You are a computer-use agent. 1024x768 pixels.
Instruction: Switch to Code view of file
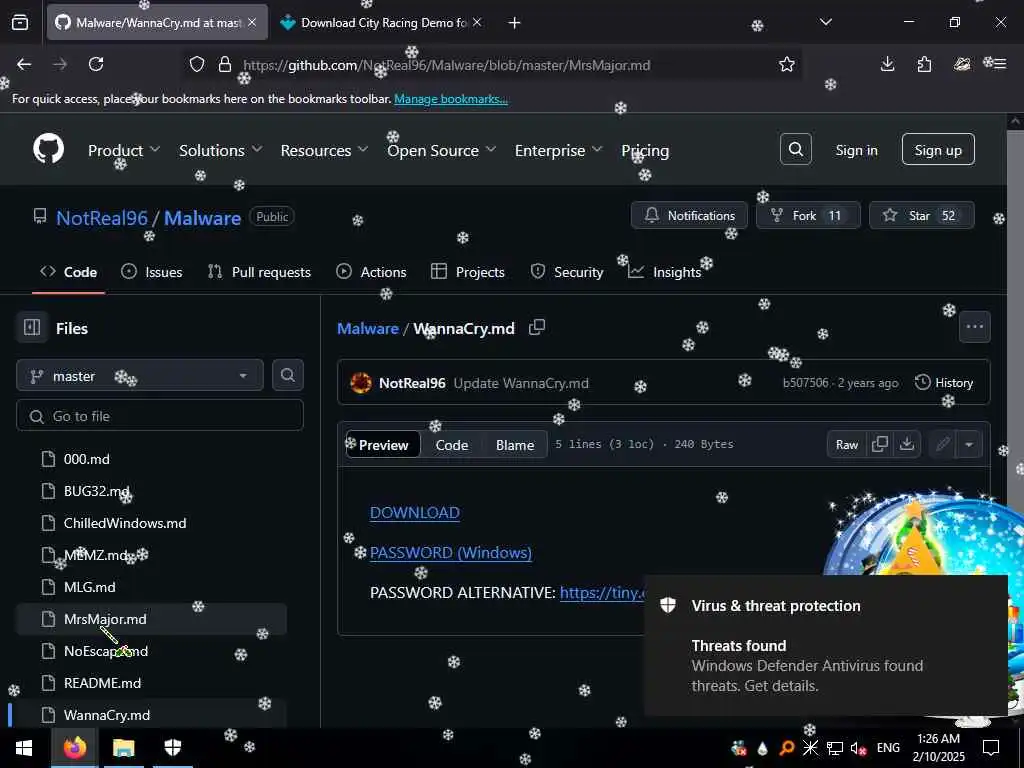click(x=451, y=445)
